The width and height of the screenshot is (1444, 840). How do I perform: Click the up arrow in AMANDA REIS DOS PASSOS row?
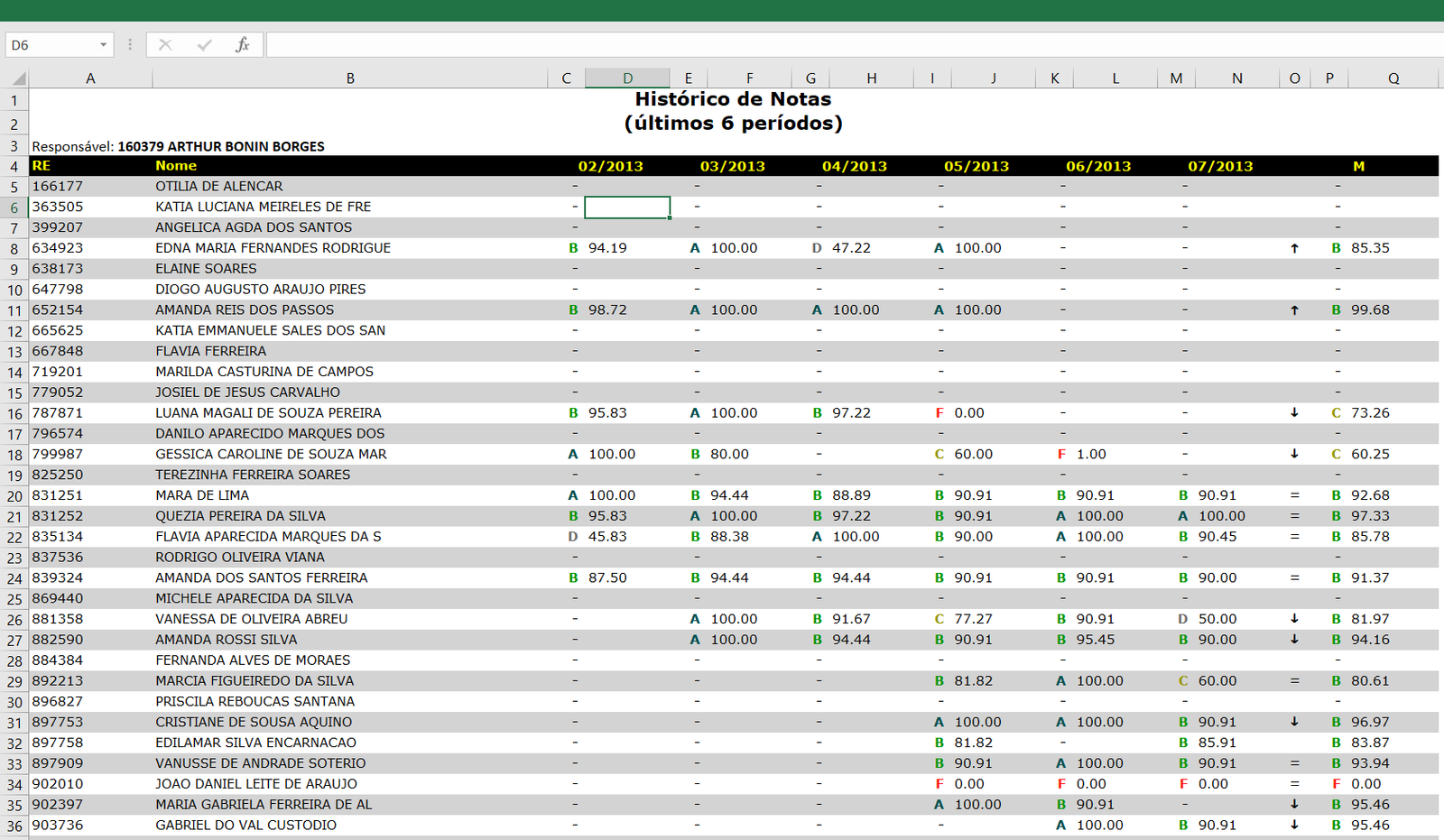click(x=1294, y=309)
